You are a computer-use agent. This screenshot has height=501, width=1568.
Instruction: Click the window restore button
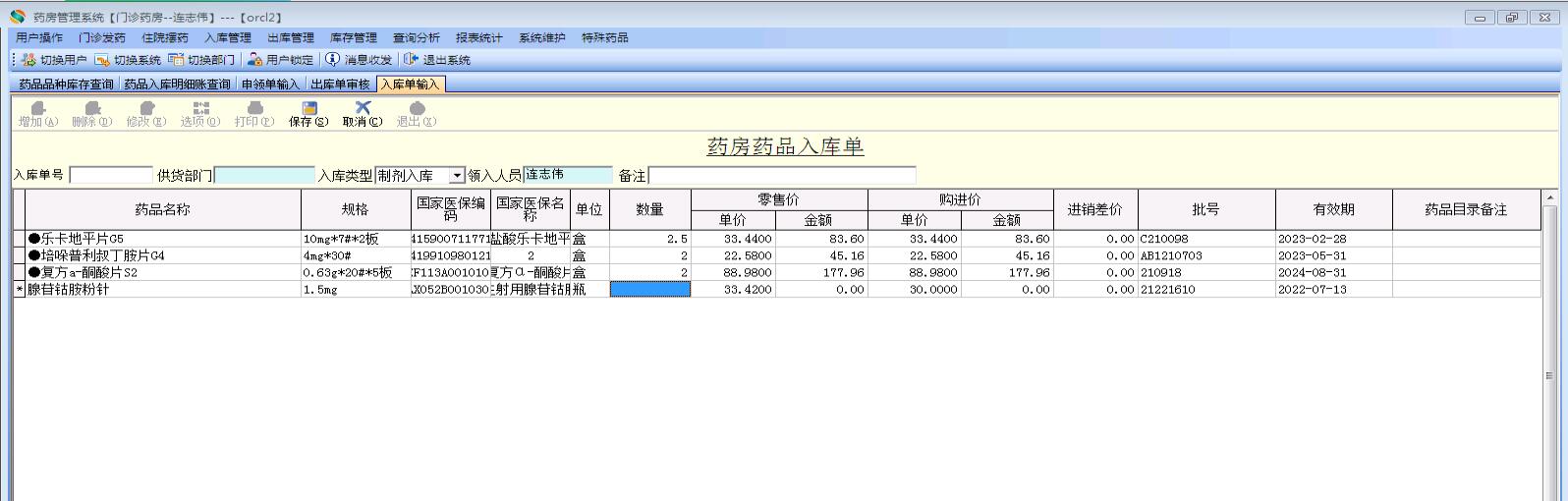point(1512,17)
